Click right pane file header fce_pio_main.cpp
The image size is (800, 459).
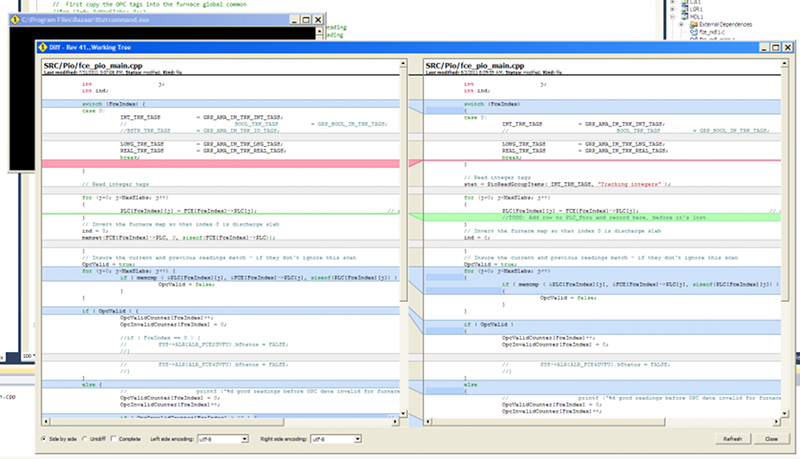(x=475, y=65)
